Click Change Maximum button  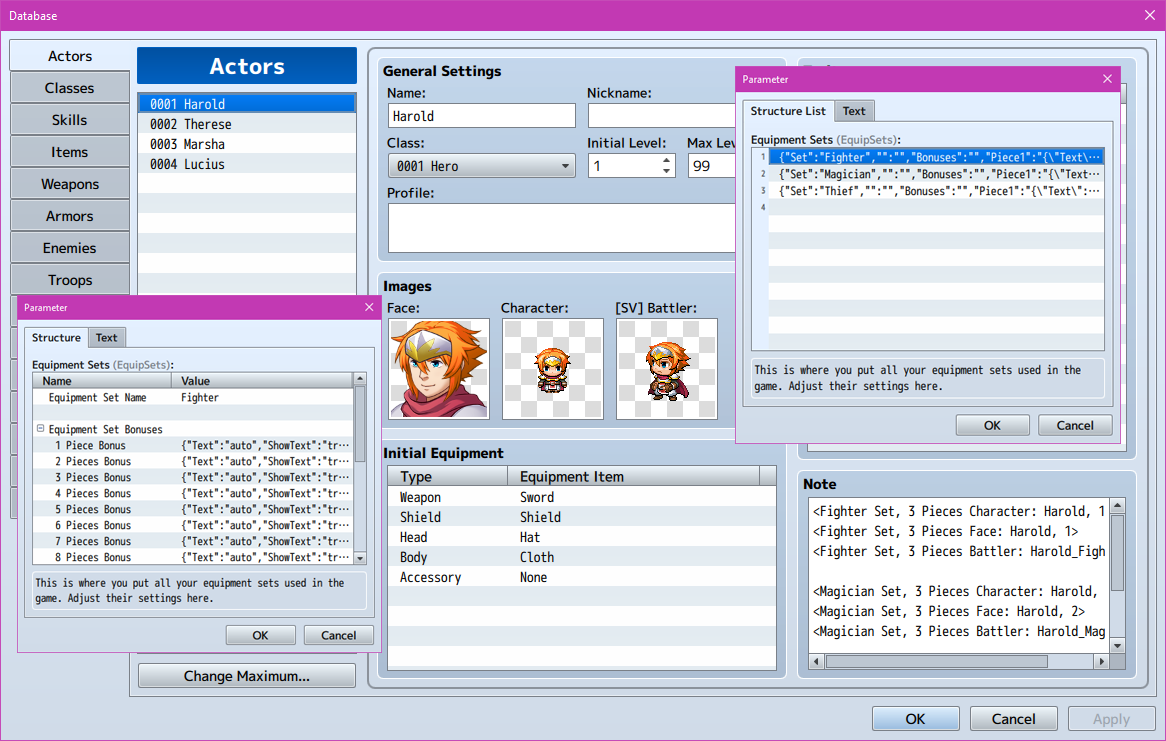pyautogui.click(x=247, y=676)
